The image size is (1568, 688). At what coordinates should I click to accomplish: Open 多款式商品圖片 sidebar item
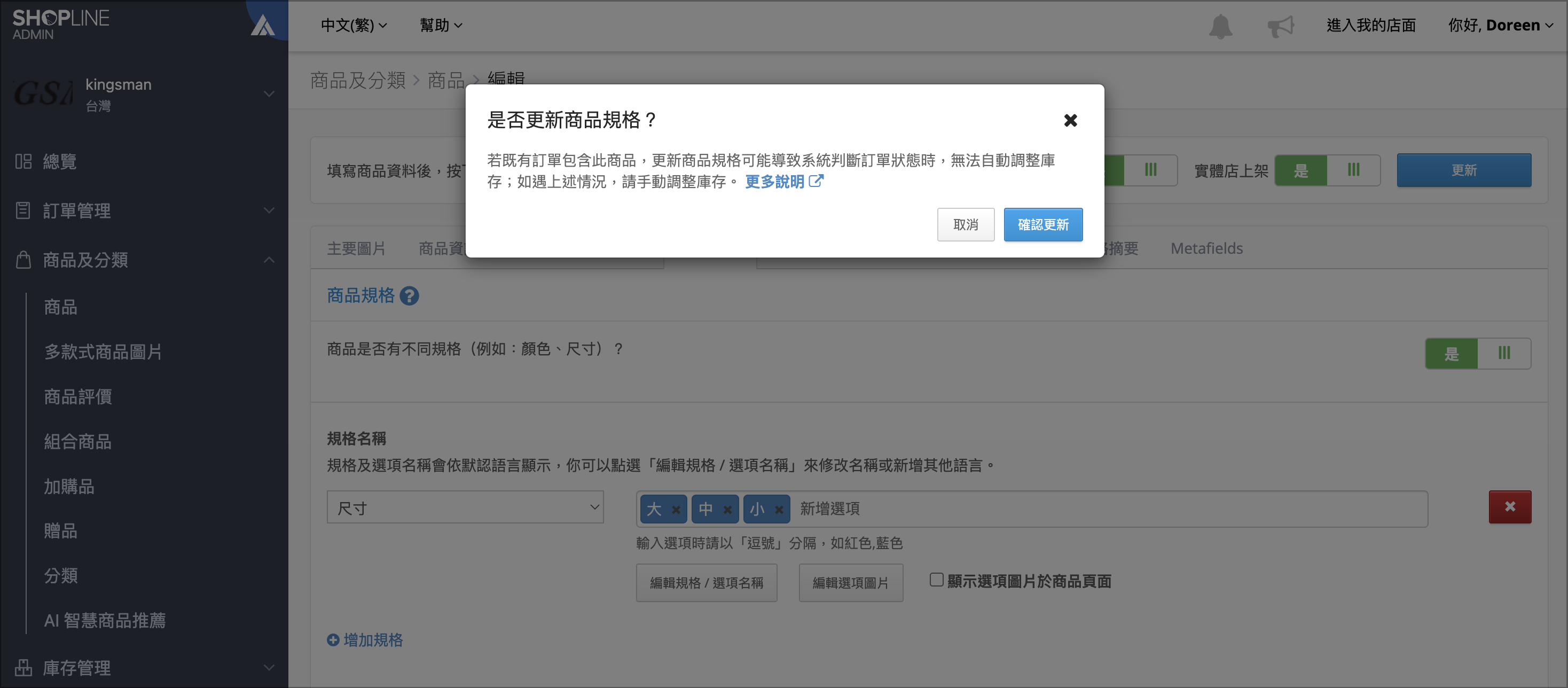coord(103,352)
